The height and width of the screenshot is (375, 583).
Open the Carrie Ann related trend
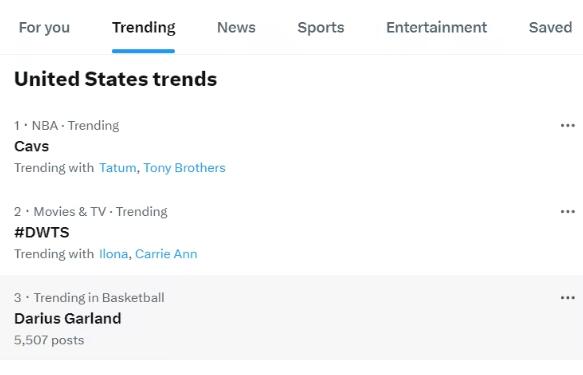pos(166,254)
